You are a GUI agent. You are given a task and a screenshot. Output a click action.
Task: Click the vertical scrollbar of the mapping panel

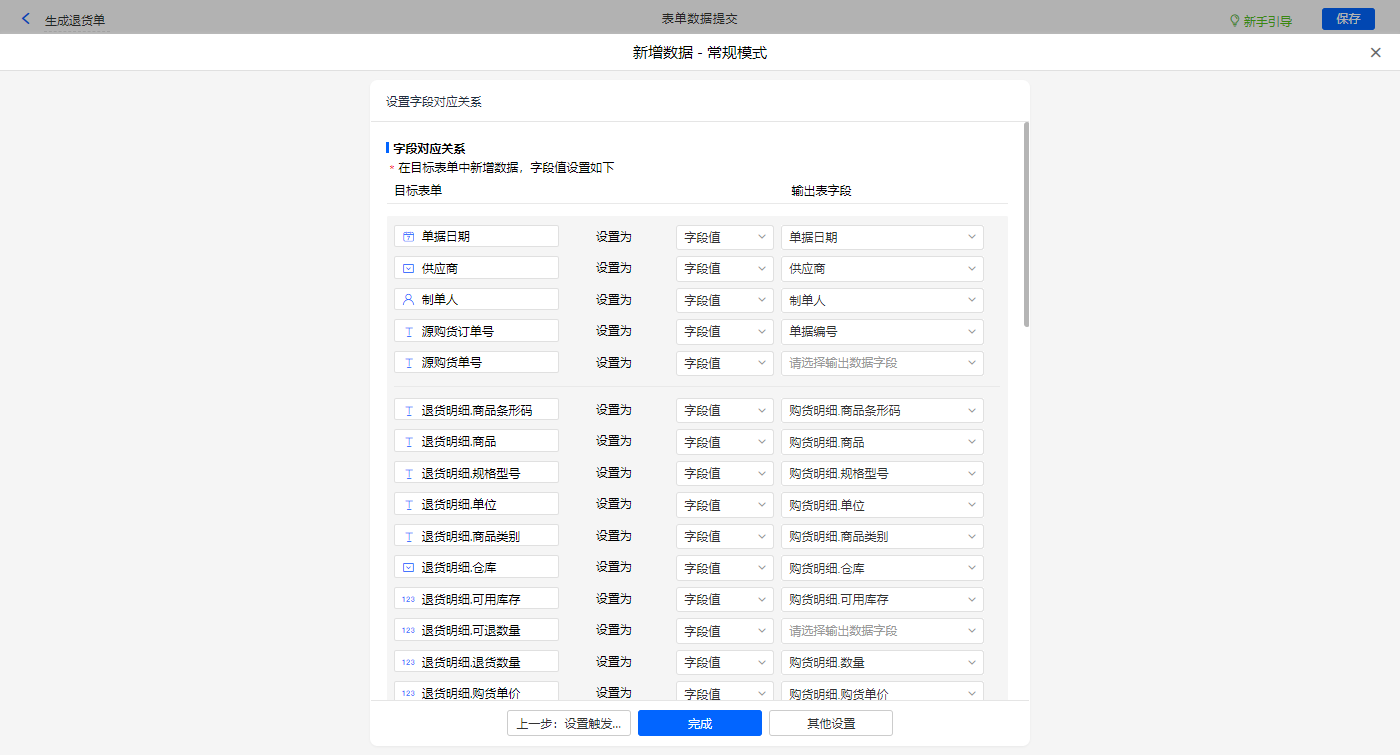tap(1026, 225)
